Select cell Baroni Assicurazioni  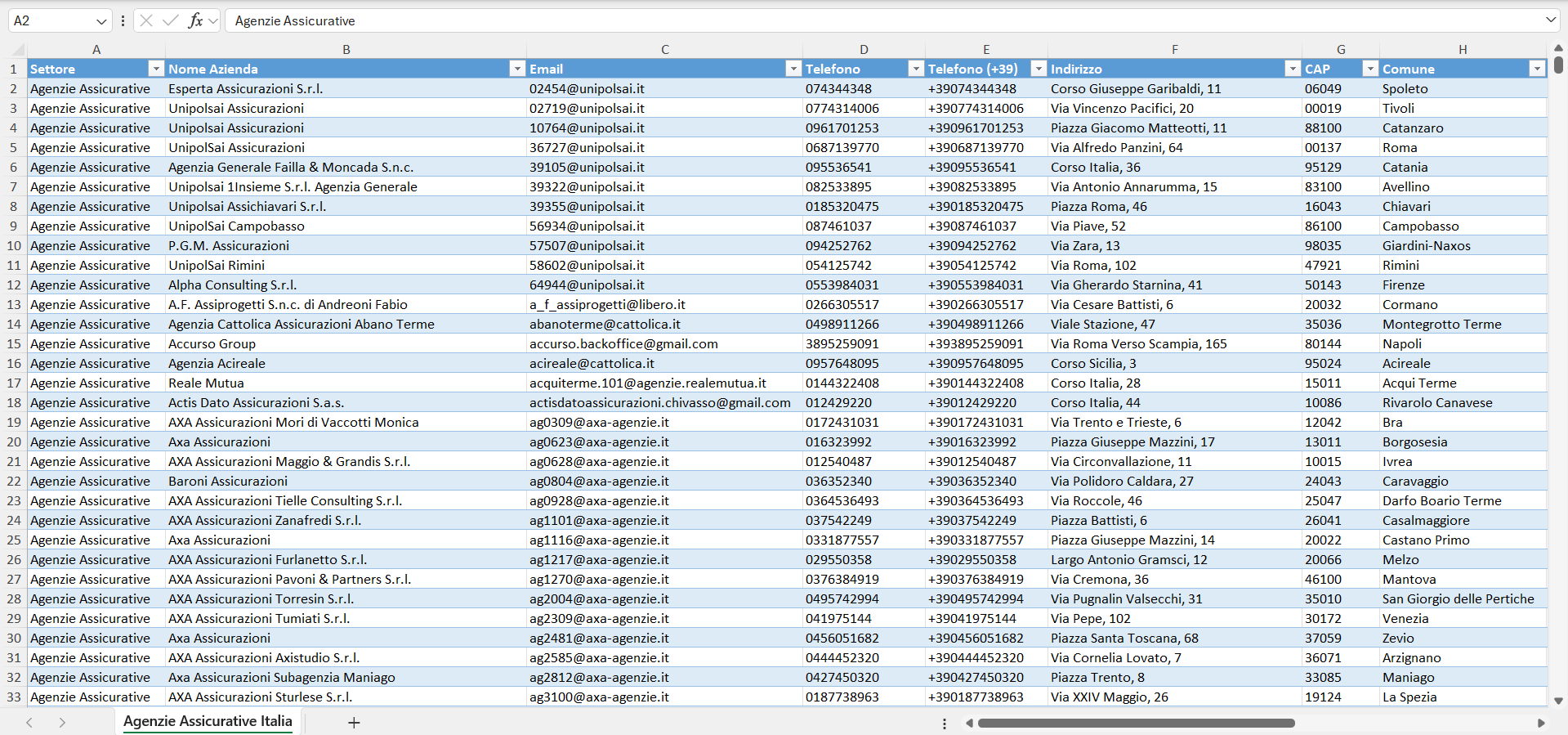[346, 481]
